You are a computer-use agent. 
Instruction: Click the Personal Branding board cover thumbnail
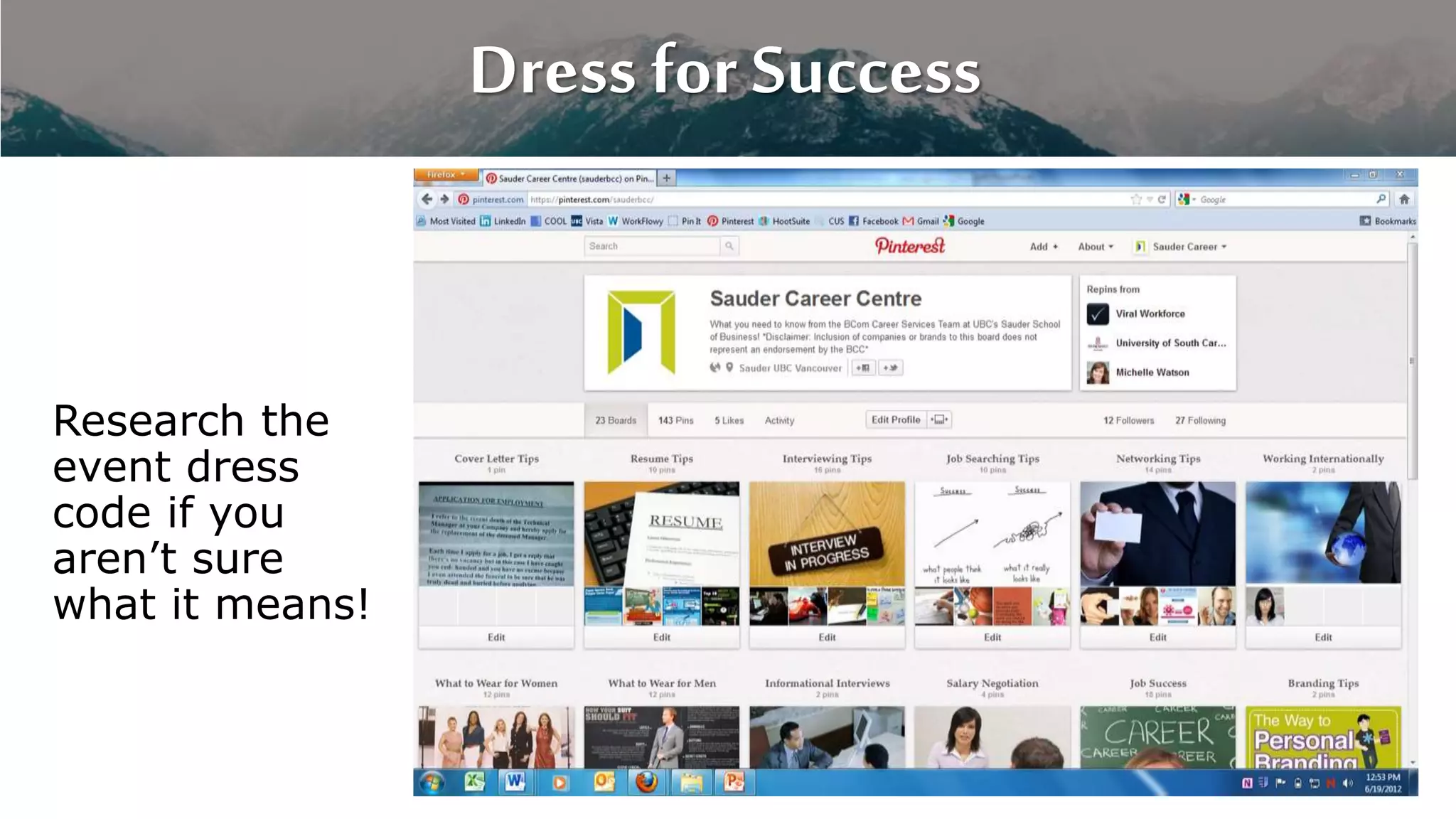[1323, 737]
